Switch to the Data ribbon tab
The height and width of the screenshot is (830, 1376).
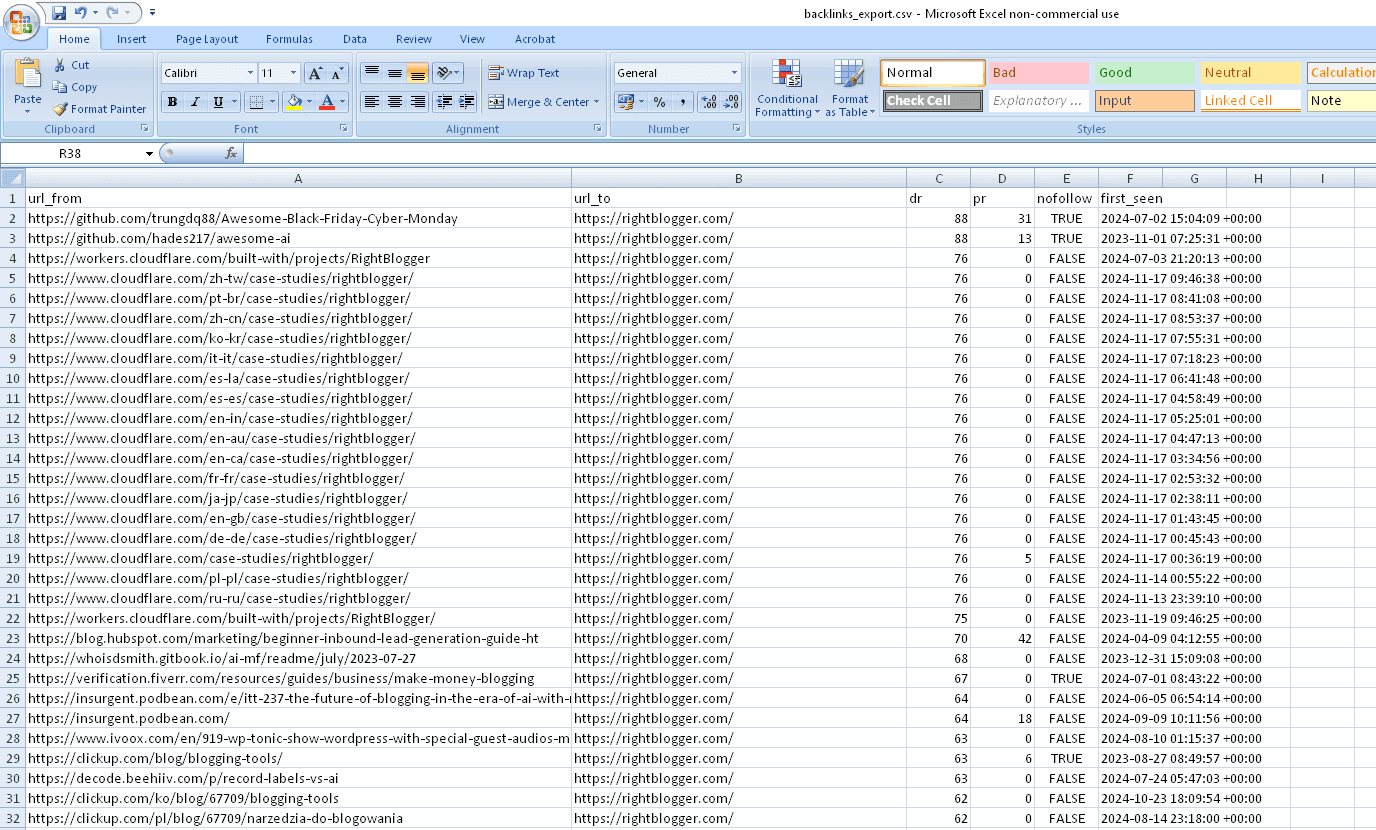(x=355, y=39)
